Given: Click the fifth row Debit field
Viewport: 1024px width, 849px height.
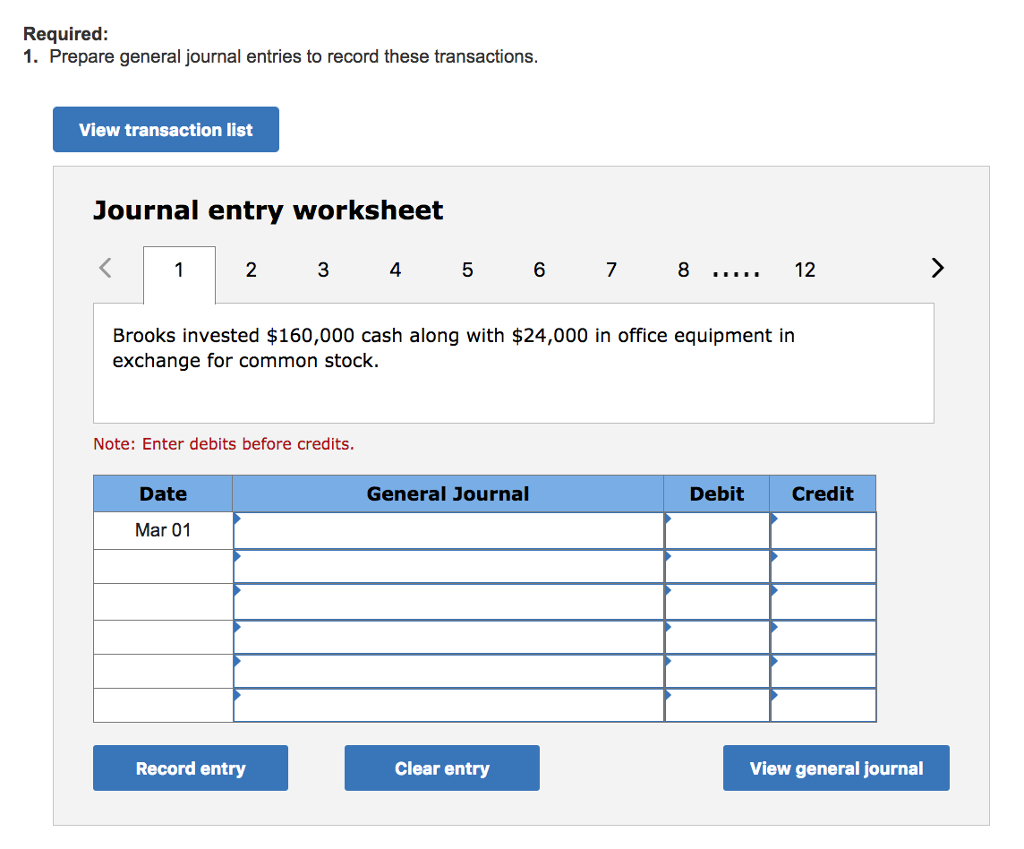Looking at the screenshot, I should point(717,671).
